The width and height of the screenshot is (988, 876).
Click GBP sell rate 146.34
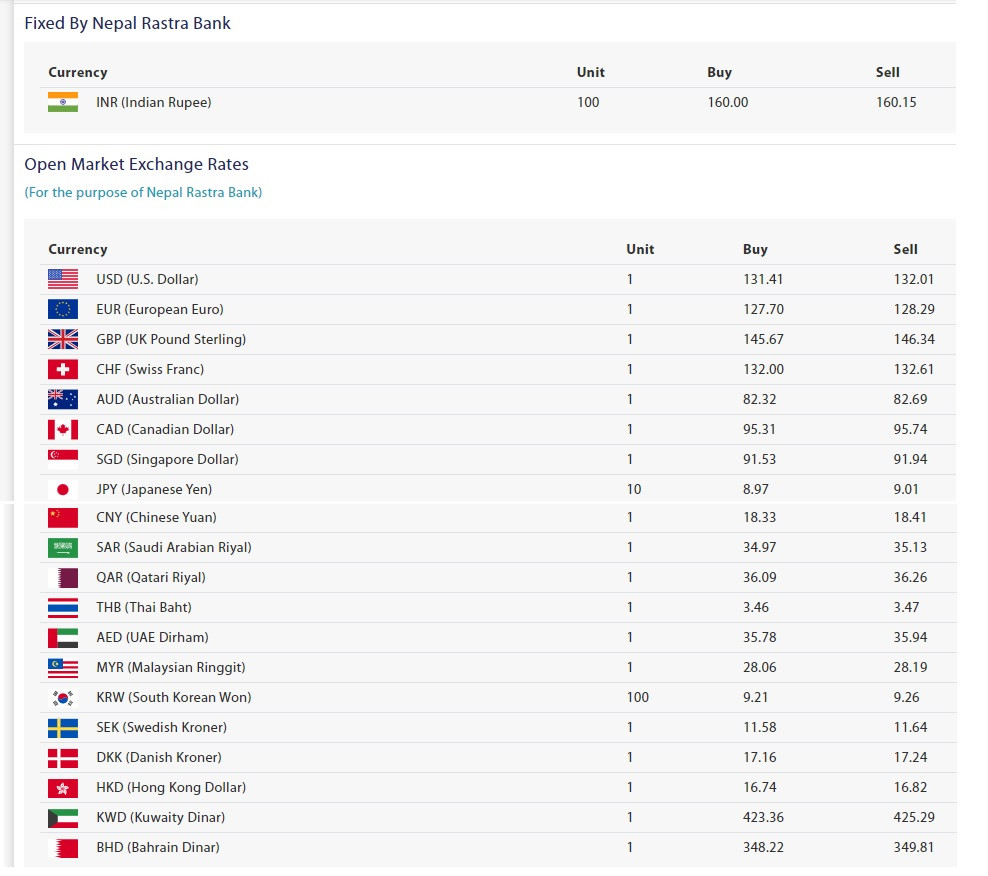pyautogui.click(x=914, y=339)
